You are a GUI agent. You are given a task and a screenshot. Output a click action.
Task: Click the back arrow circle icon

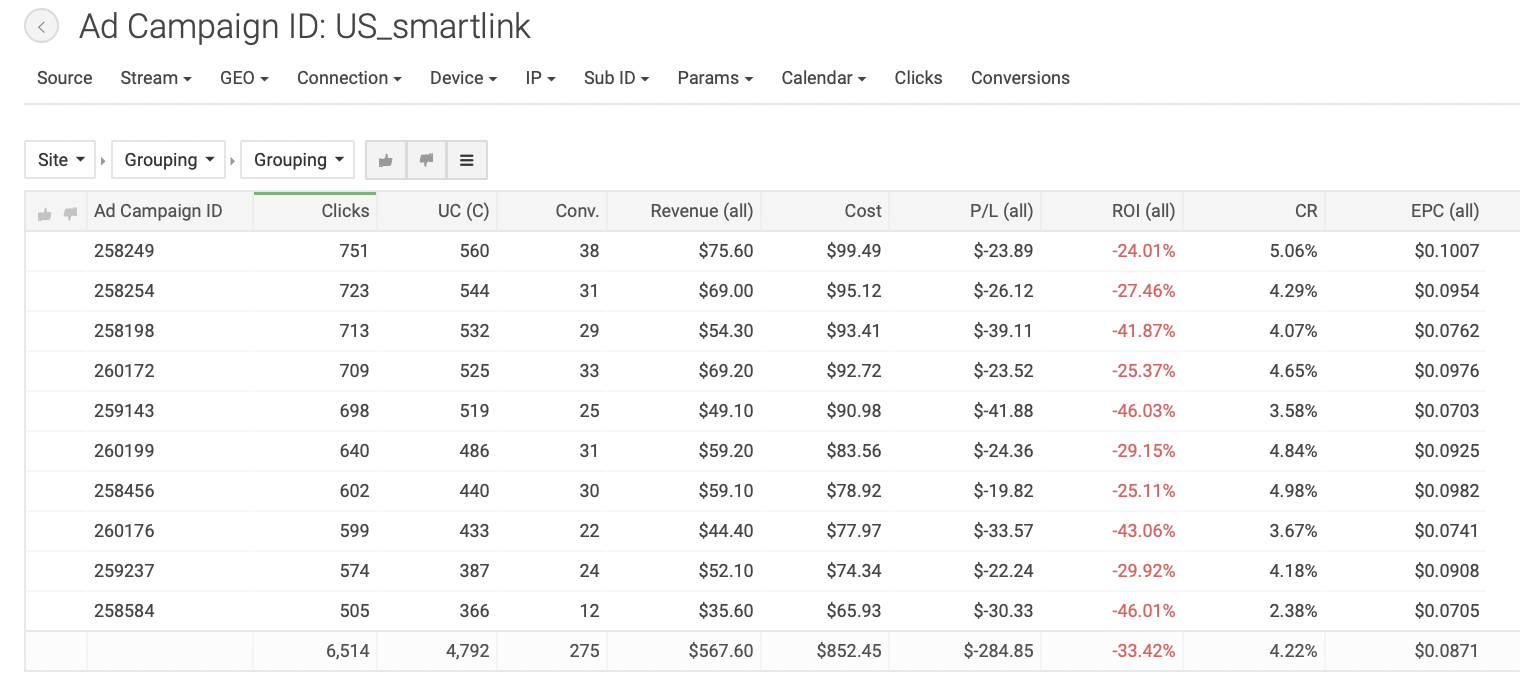41,27
